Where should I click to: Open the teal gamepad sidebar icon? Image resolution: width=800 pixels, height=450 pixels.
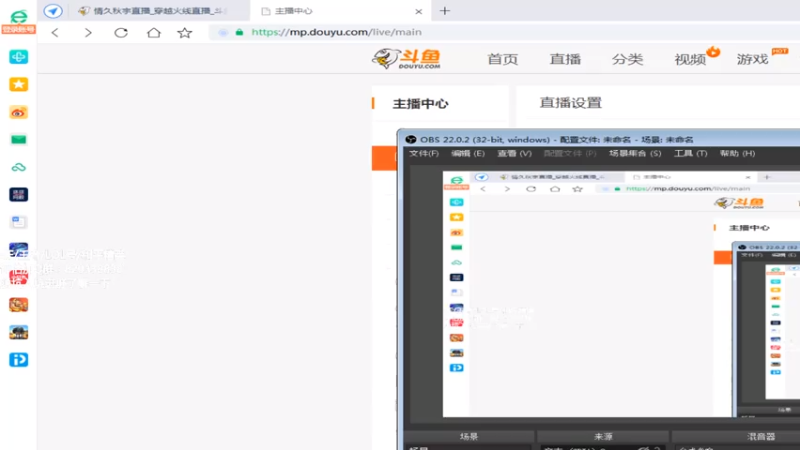click(x=18, y=57)
